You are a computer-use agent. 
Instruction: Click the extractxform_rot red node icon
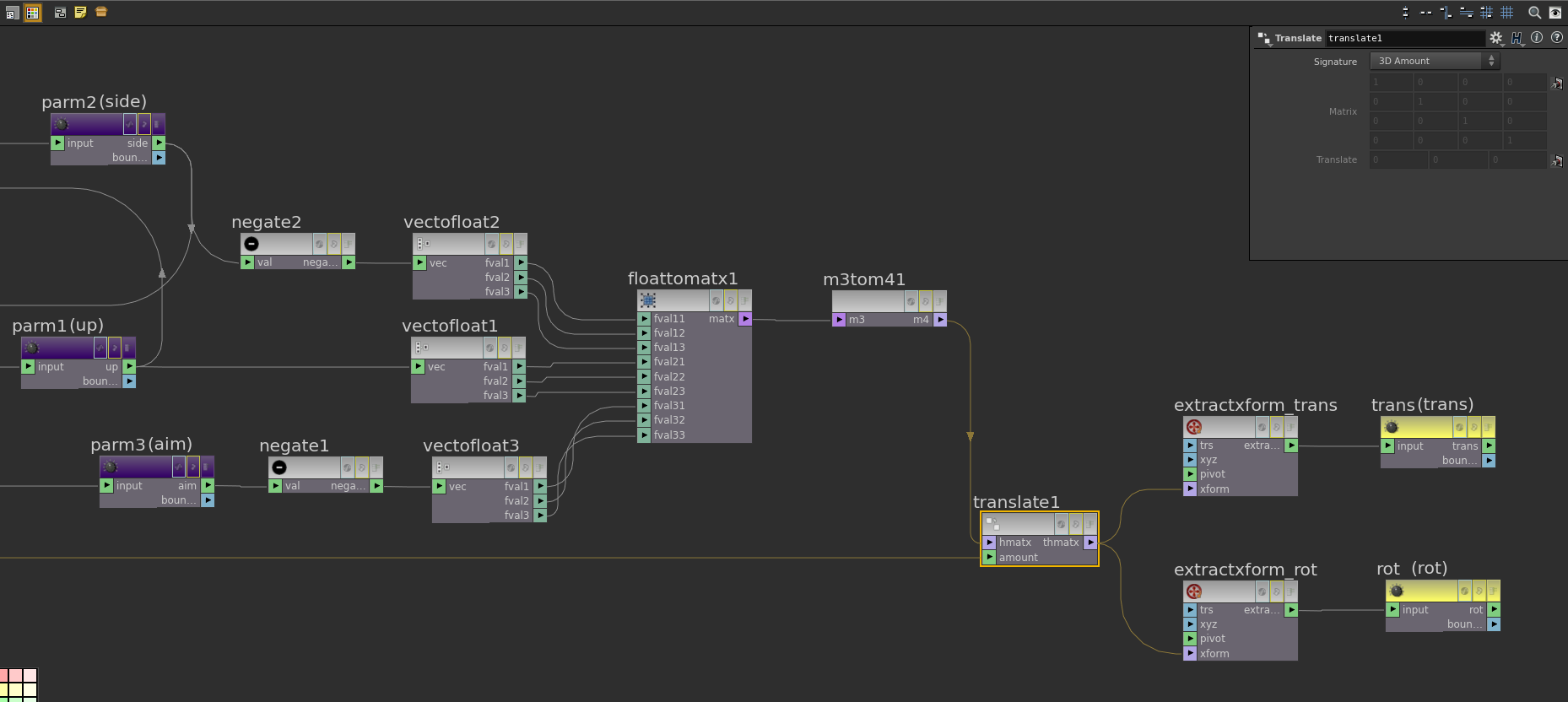pos(1194,591)
